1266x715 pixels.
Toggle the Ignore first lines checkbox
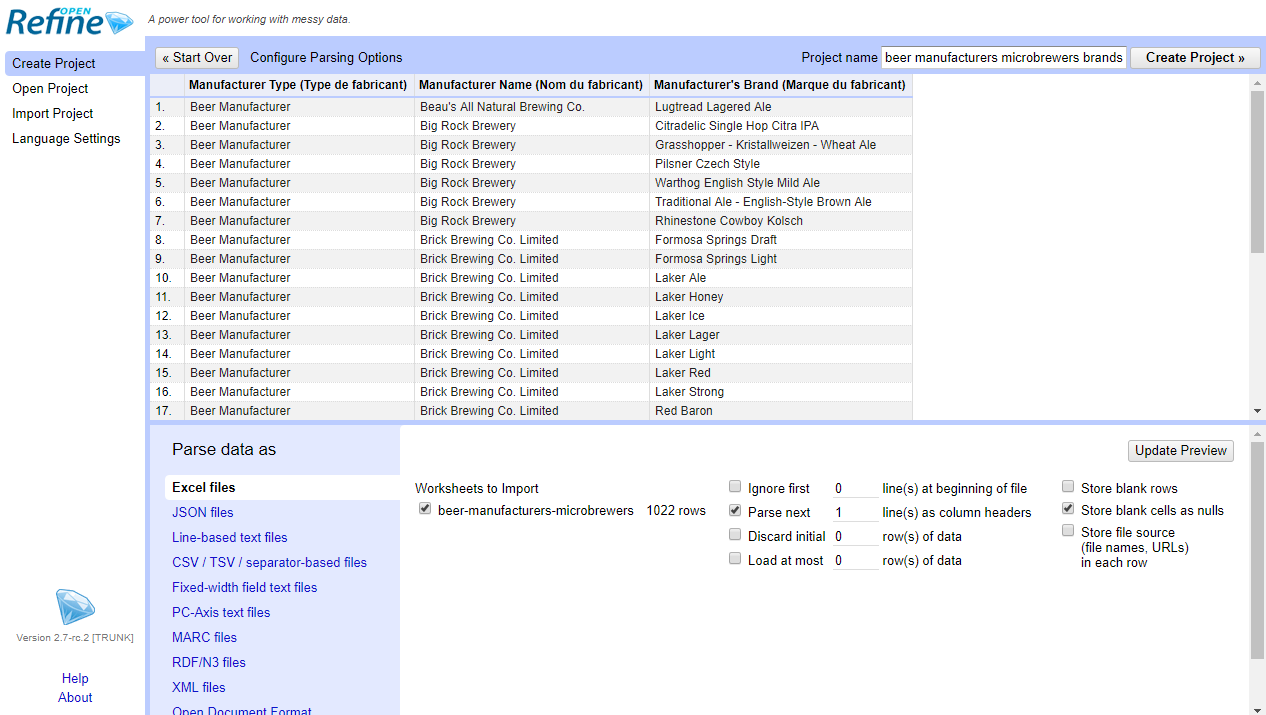735,487
